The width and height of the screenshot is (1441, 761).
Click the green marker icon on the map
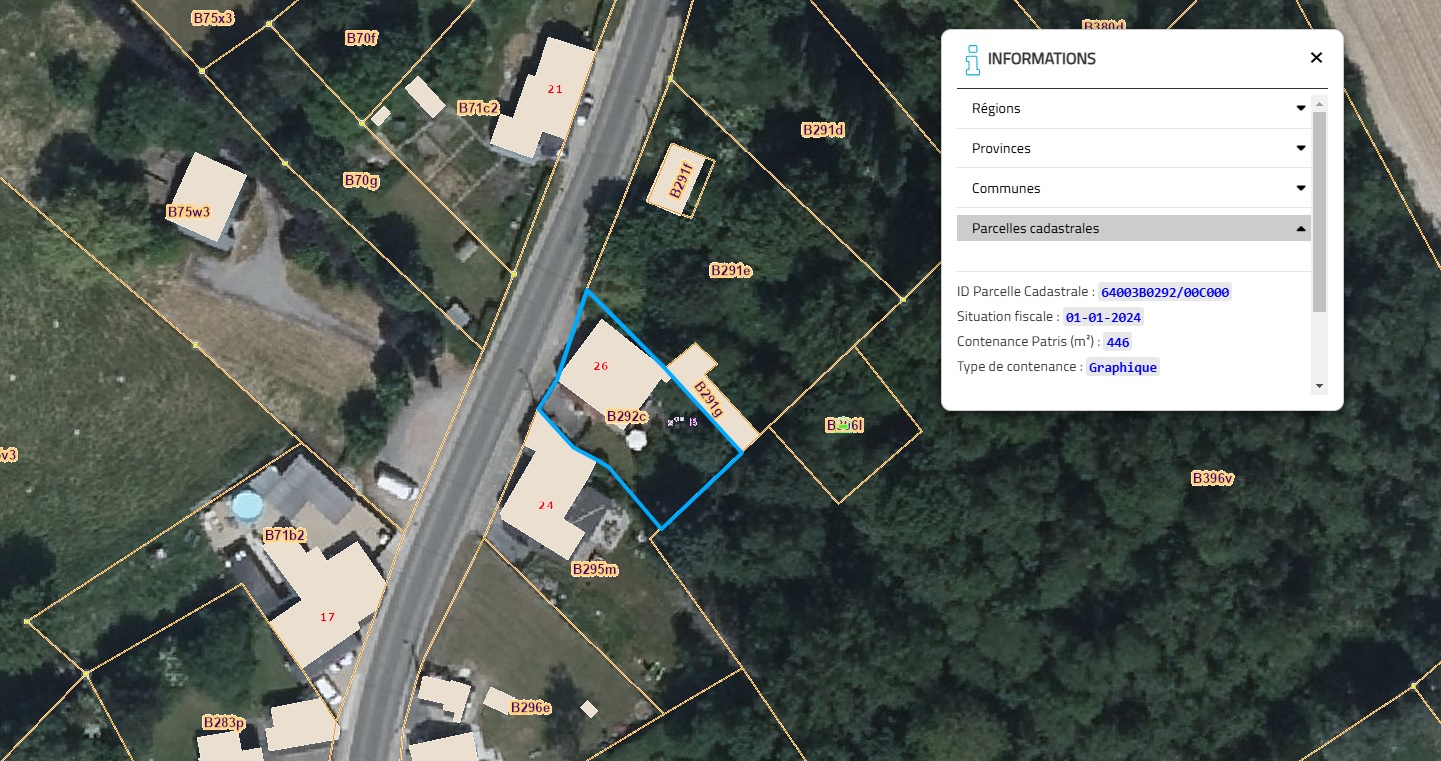(x=843, y=425)
